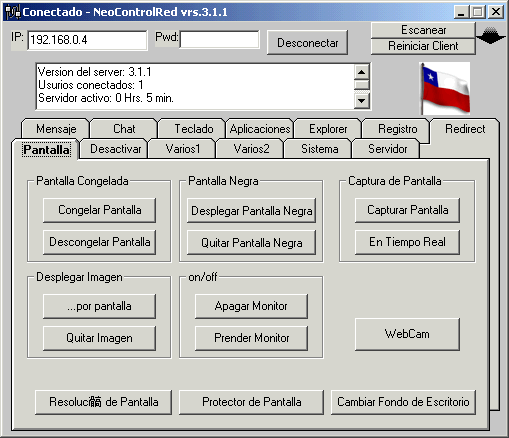Click the log scrollbar down arrow
Viewport: 509px width, 438px height.
tap(361, 100)
